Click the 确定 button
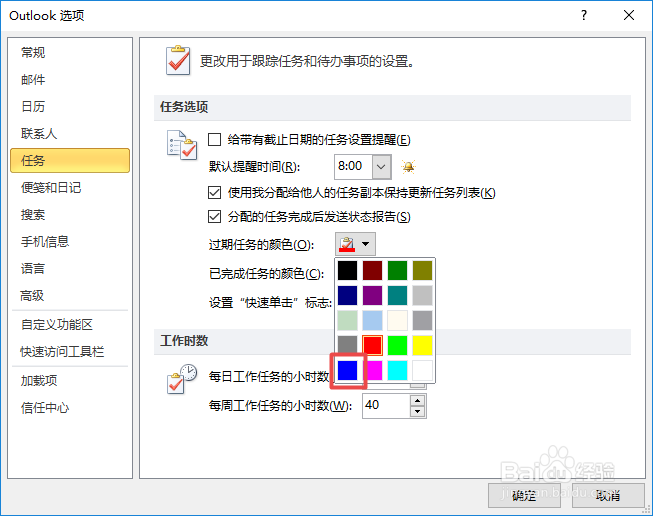 pyautogui.click(x=524, y=496)
